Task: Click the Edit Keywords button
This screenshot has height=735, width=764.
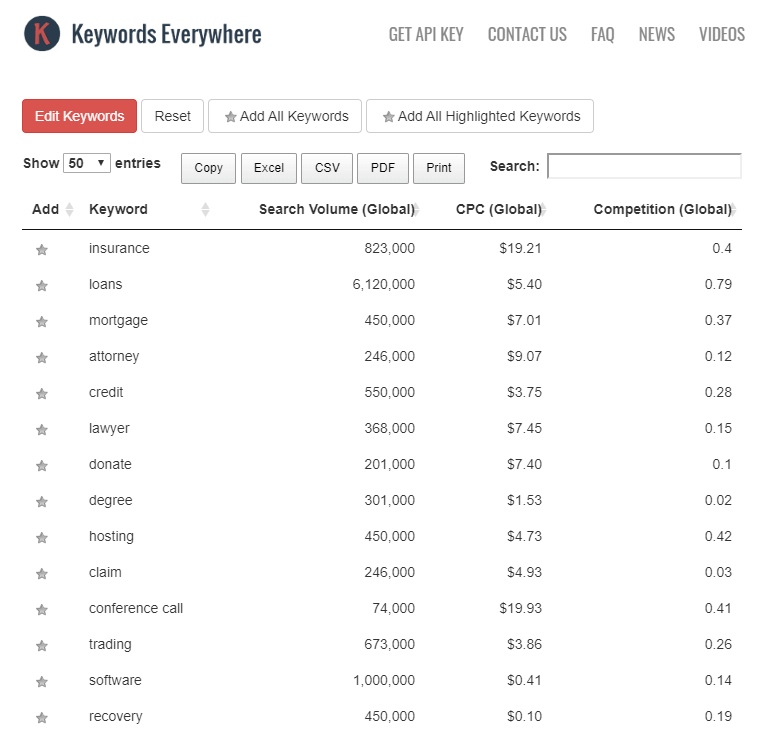Action: [79, 116]
